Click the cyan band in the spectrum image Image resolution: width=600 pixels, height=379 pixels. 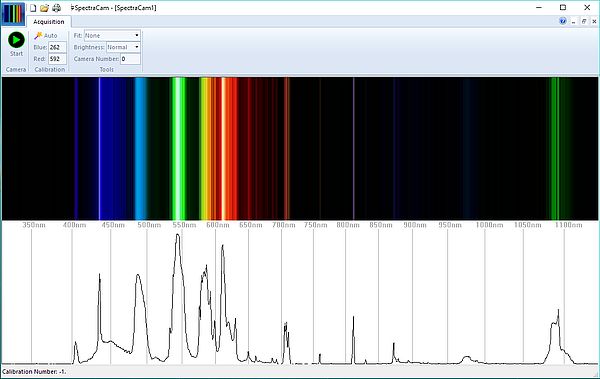point(140,149)
